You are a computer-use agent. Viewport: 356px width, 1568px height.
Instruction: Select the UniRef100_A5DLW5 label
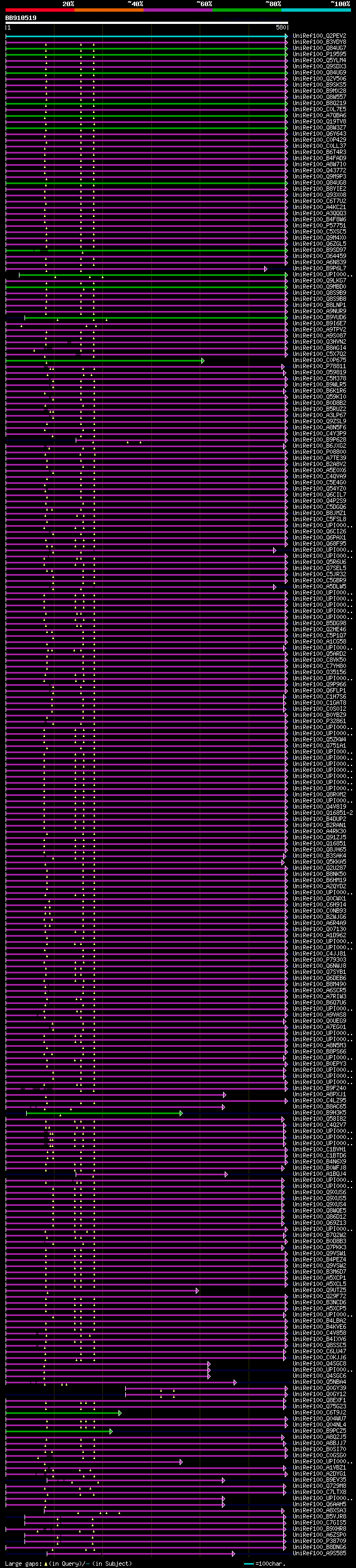[x=319, y=586]
